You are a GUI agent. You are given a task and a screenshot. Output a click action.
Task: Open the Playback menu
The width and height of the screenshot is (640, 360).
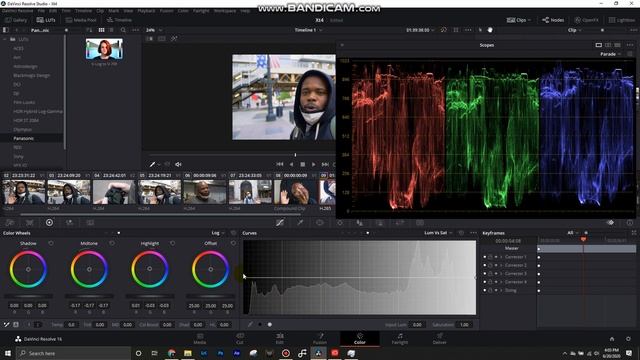coord(146,11)
